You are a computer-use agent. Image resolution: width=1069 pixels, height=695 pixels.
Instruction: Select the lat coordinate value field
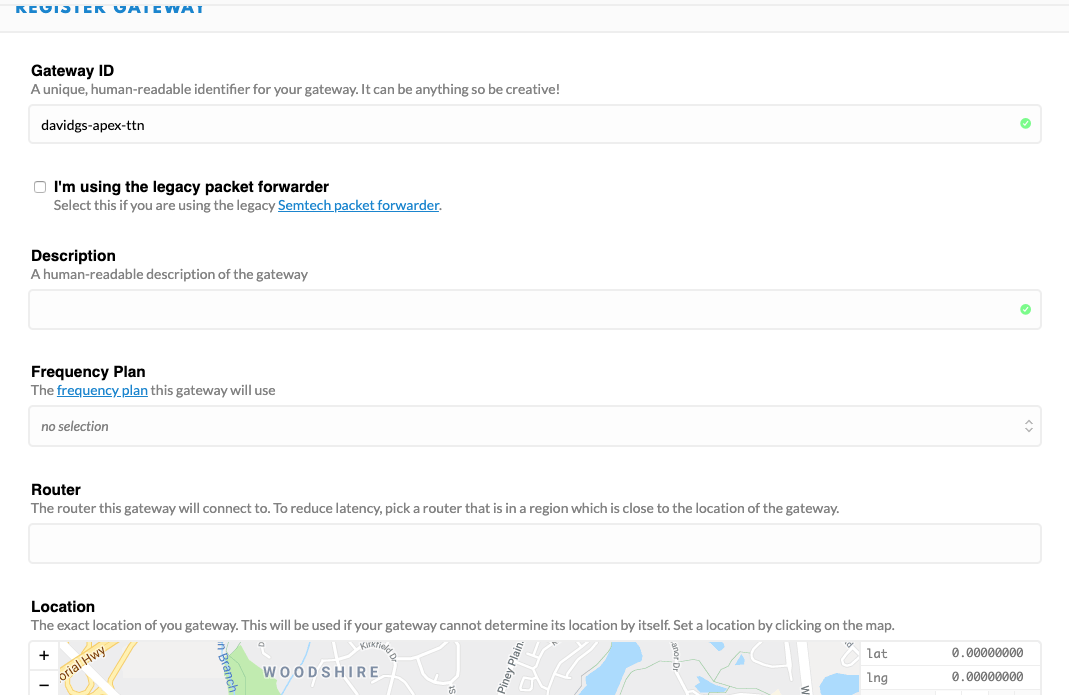985,653
